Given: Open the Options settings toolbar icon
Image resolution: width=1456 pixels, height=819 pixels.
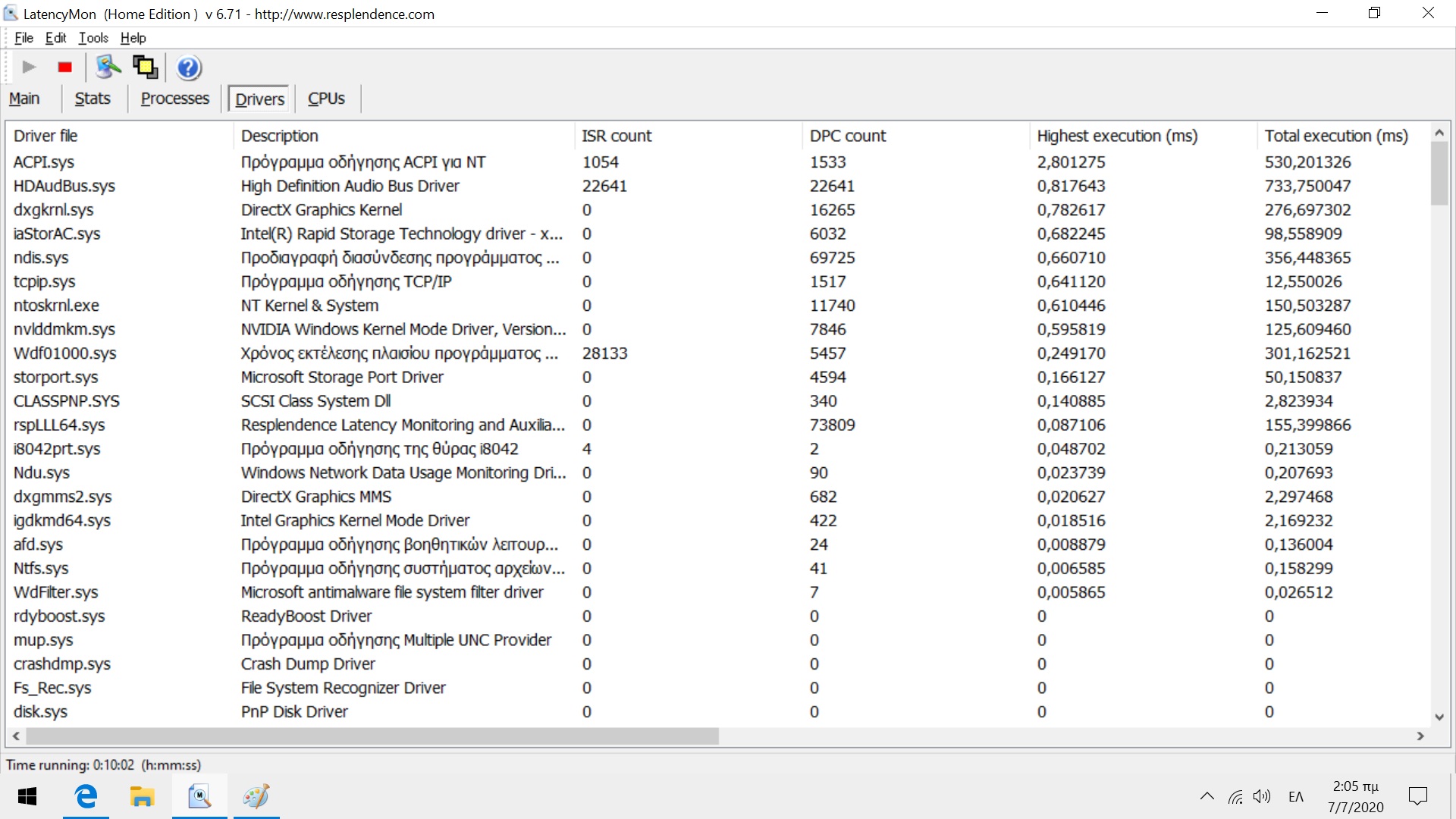Looking at the screenshot, I should point(108,67).
